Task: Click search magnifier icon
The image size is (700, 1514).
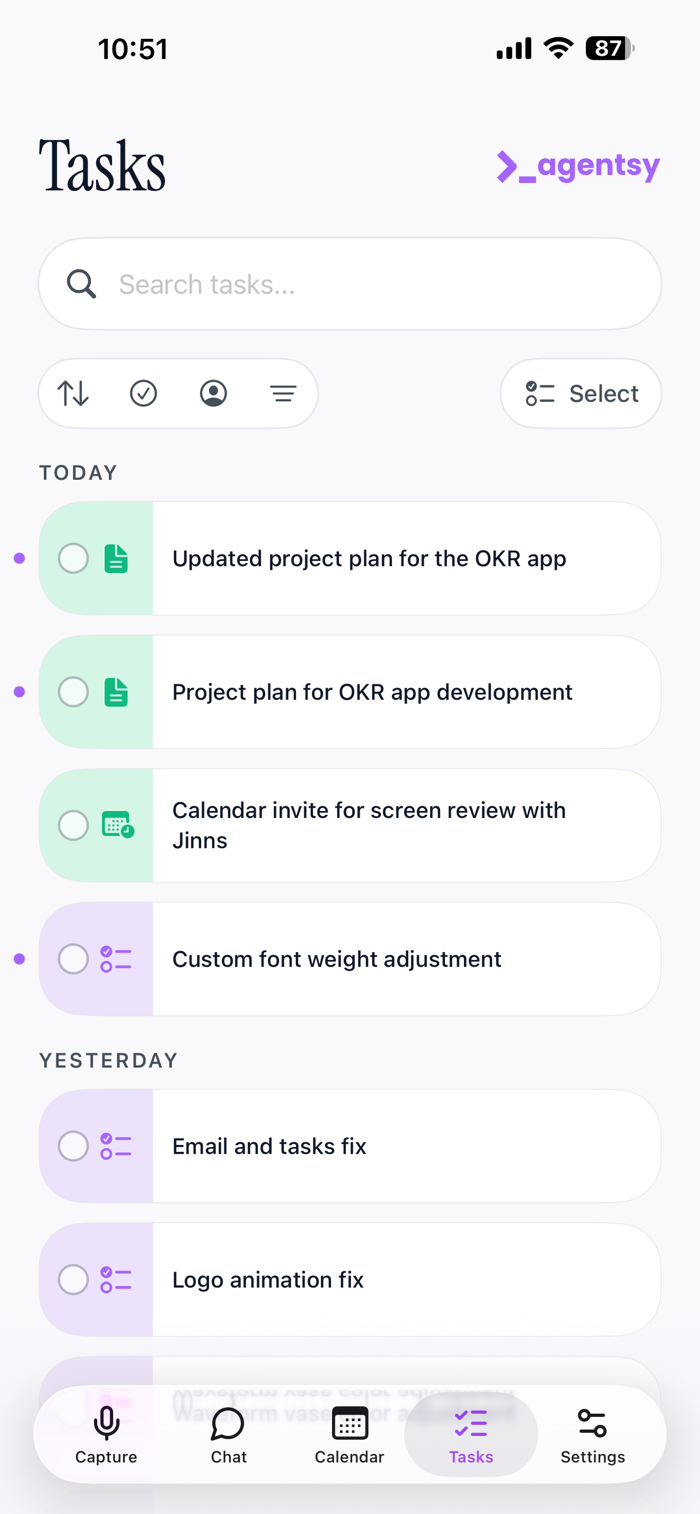Action: [82, 284]
